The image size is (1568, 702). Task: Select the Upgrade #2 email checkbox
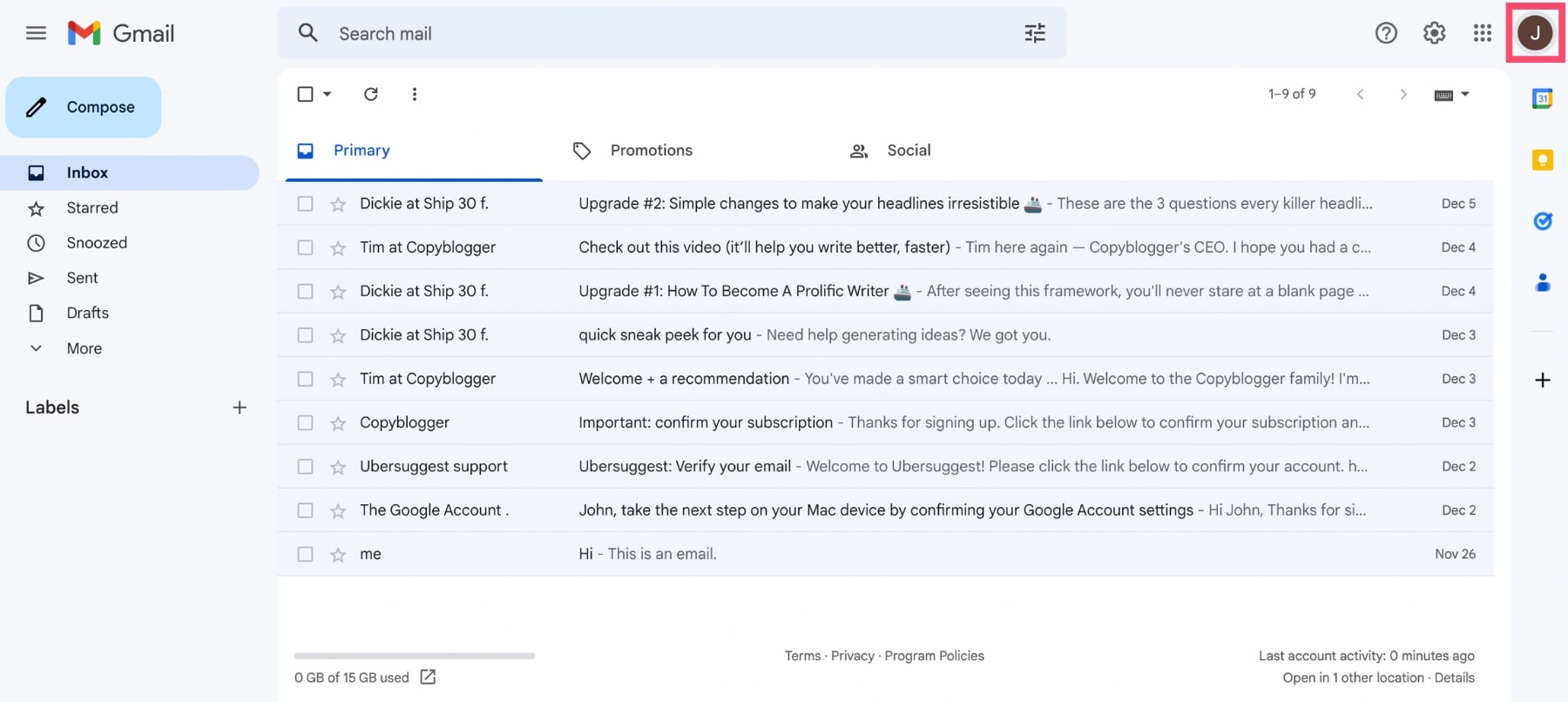[305, 204]
